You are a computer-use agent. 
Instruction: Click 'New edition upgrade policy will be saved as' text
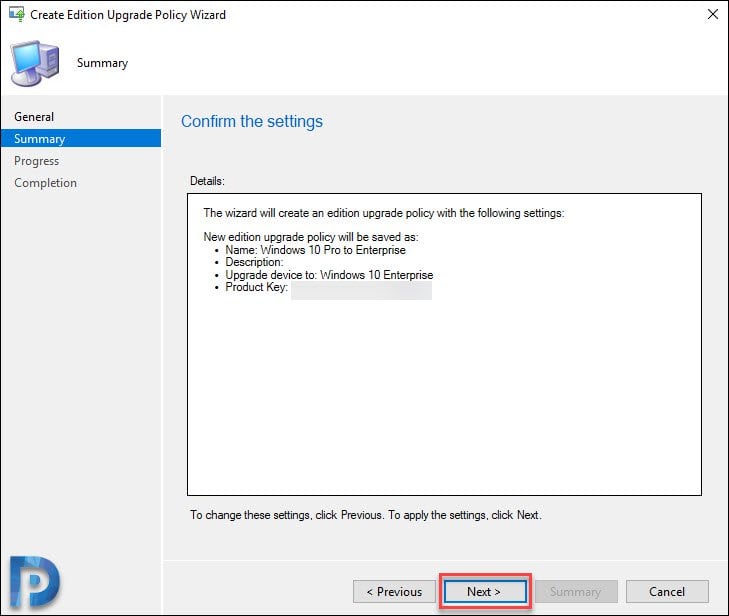[311, 237]
